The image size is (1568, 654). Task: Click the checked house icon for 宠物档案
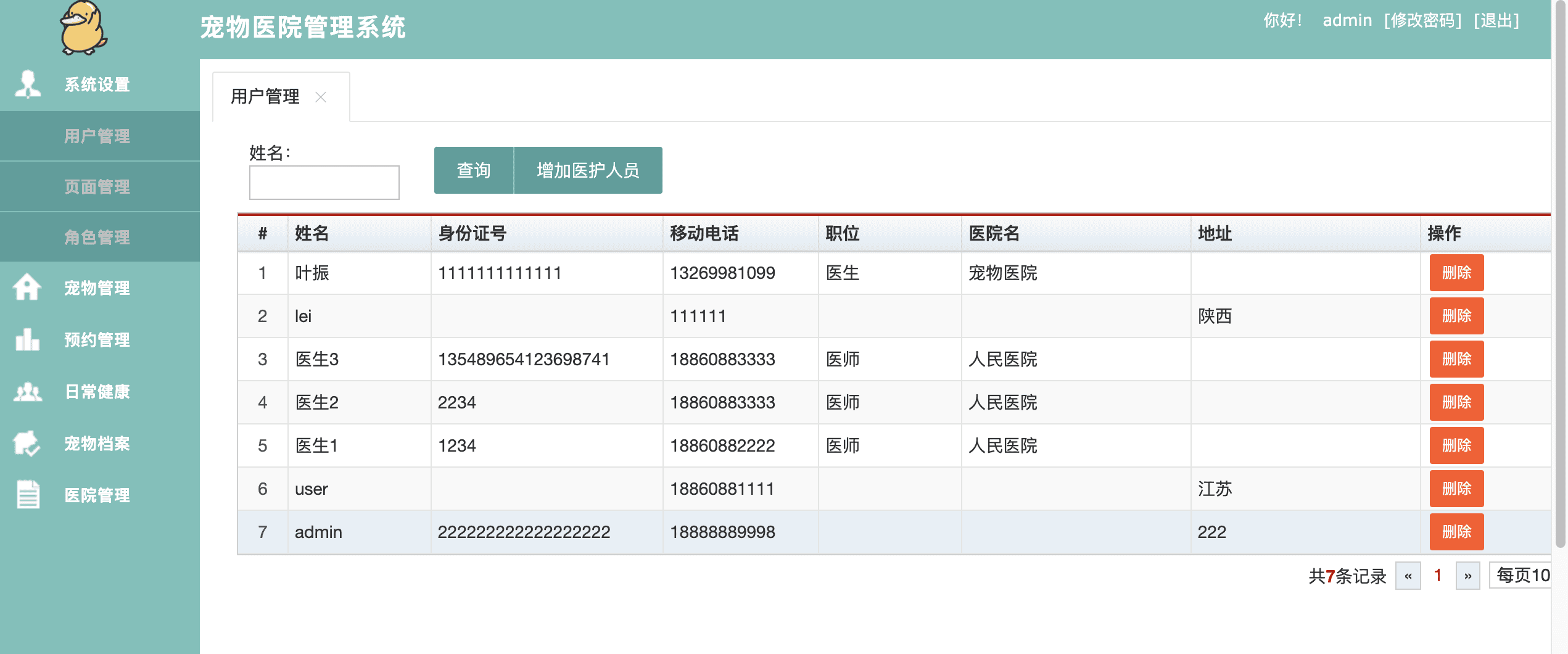[x=27, y=443]
